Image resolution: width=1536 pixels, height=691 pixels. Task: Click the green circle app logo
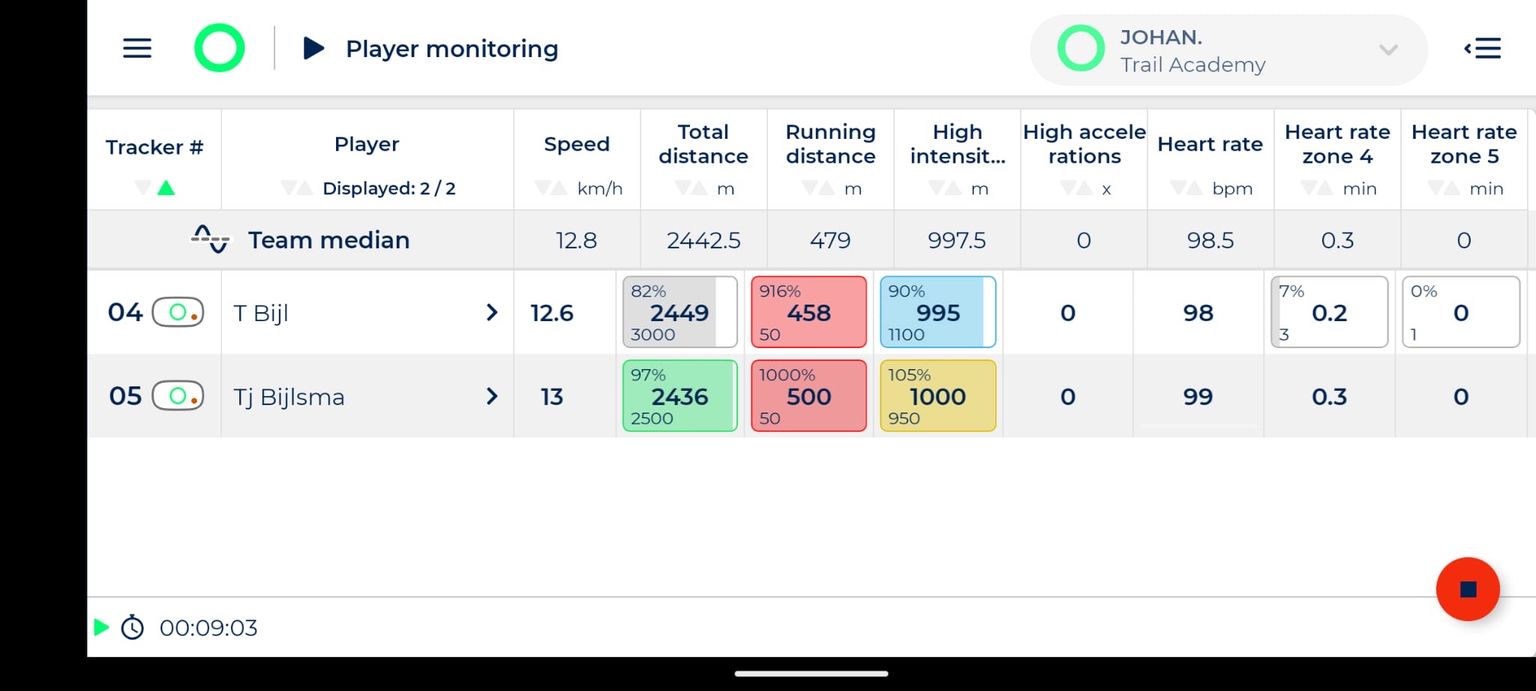[x=218, y=47]
